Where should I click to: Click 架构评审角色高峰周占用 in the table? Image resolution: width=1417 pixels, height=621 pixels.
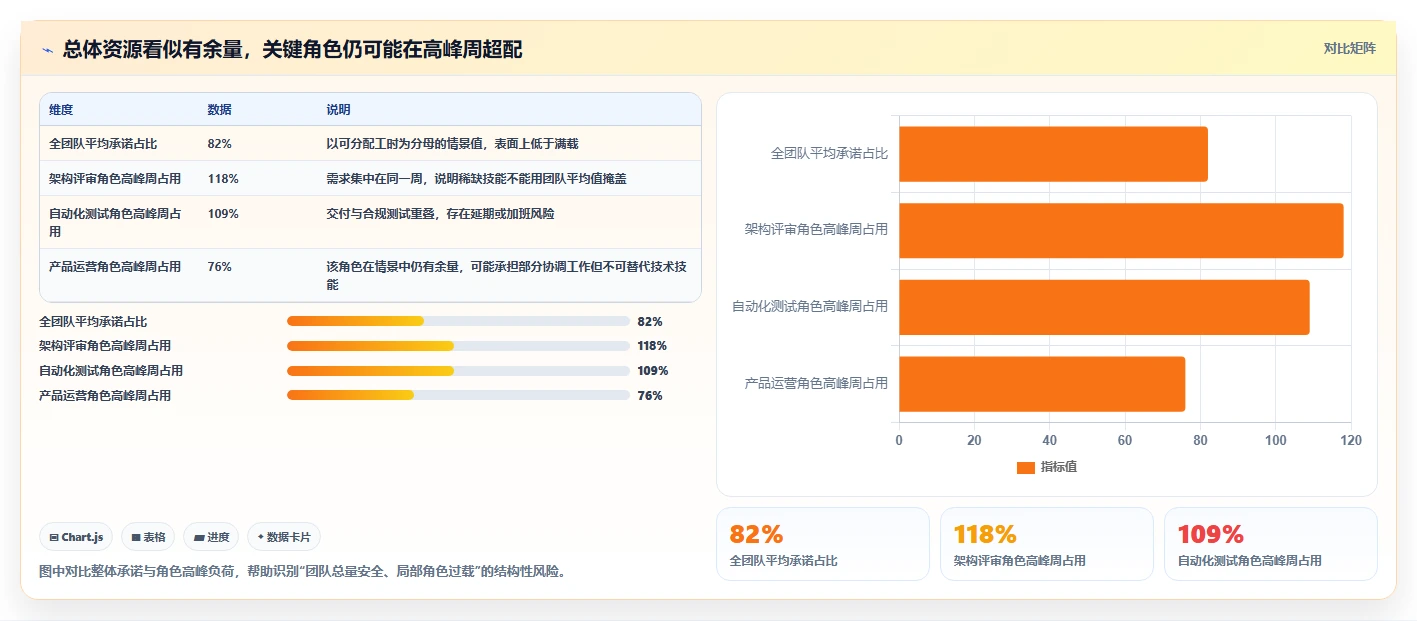115,179
